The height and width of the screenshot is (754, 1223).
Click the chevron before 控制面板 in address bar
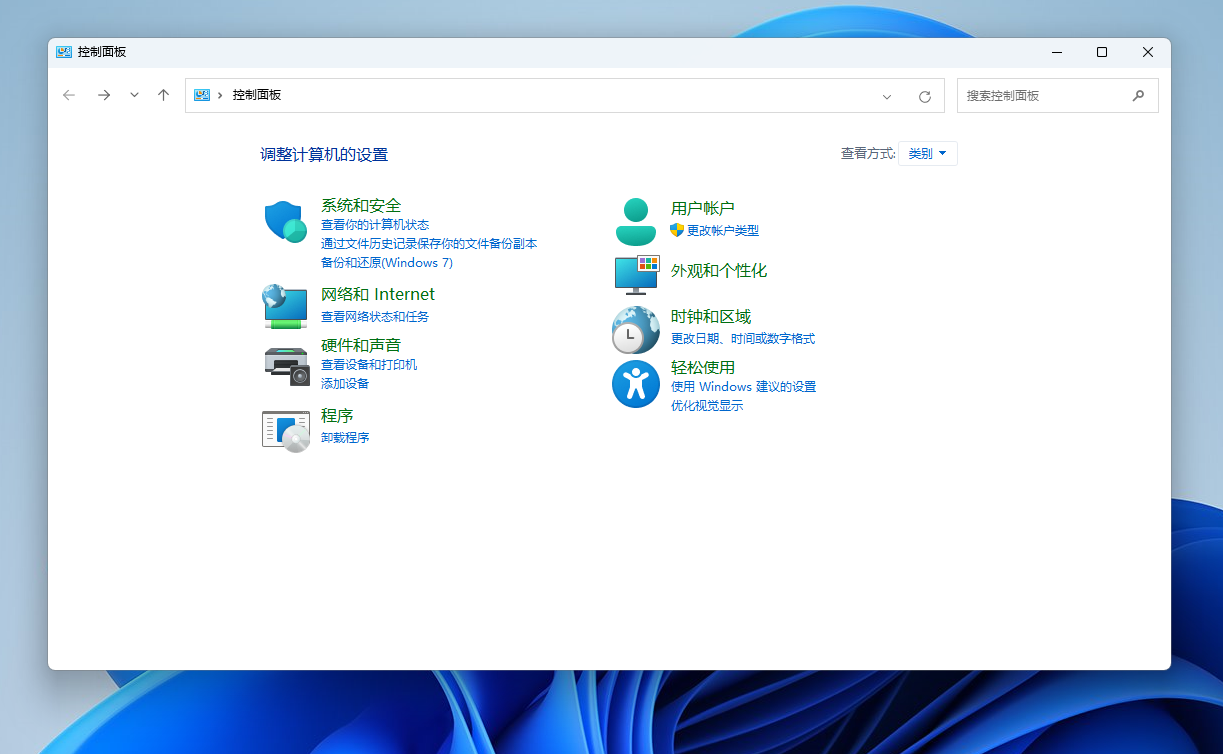tap(220, 95)
